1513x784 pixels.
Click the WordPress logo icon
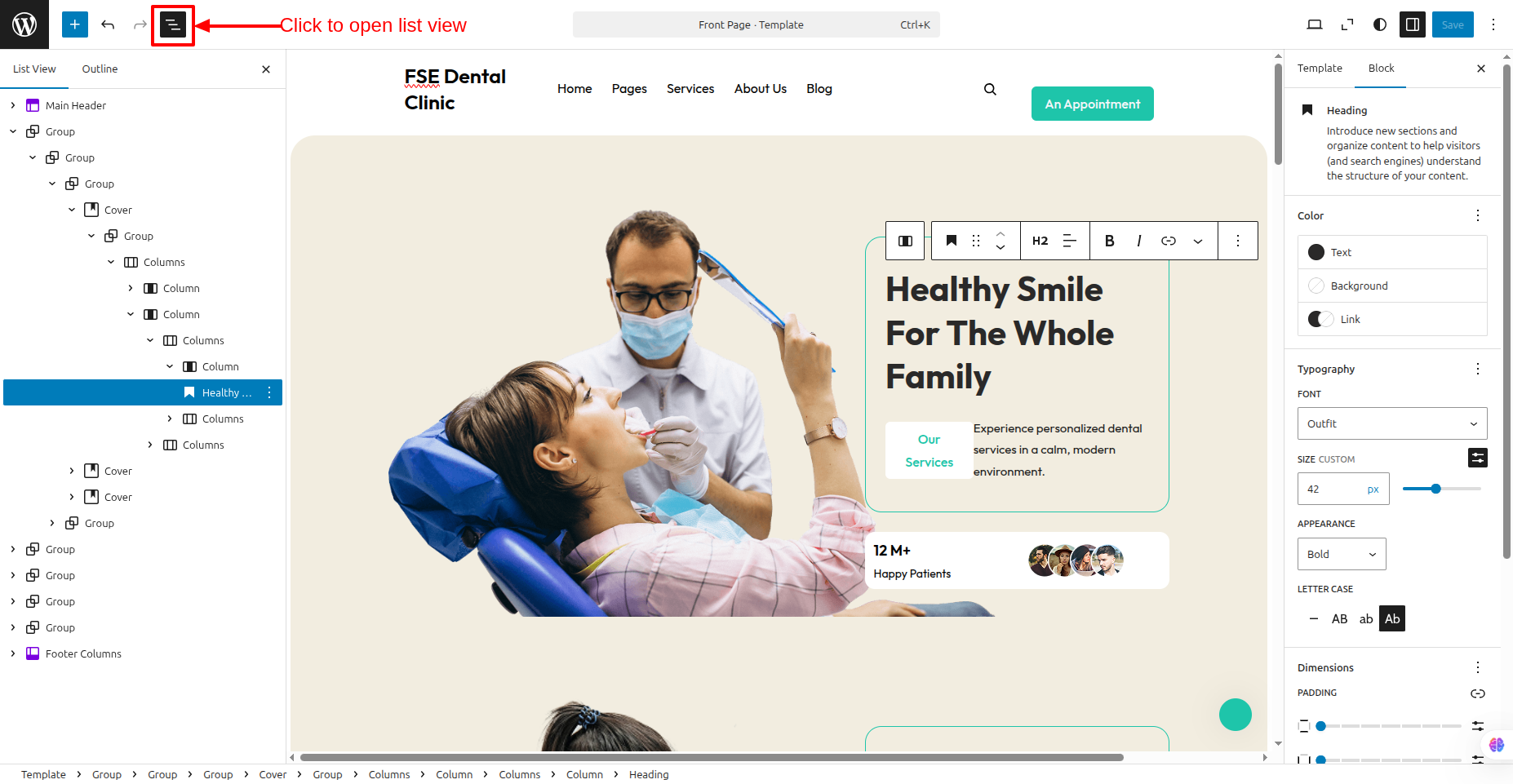tap(24, 24)
